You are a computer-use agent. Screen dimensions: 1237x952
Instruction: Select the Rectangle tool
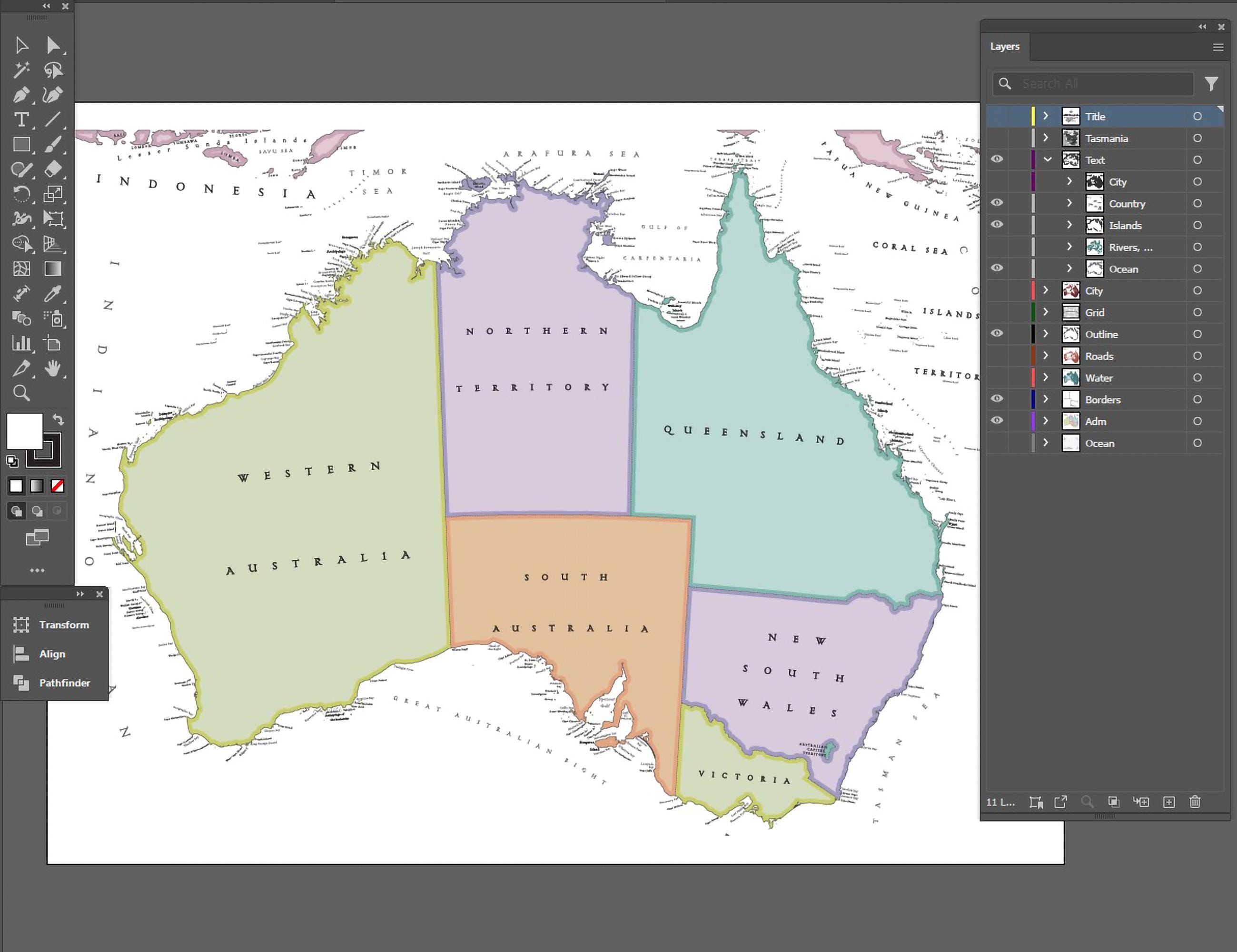(21, 144)
